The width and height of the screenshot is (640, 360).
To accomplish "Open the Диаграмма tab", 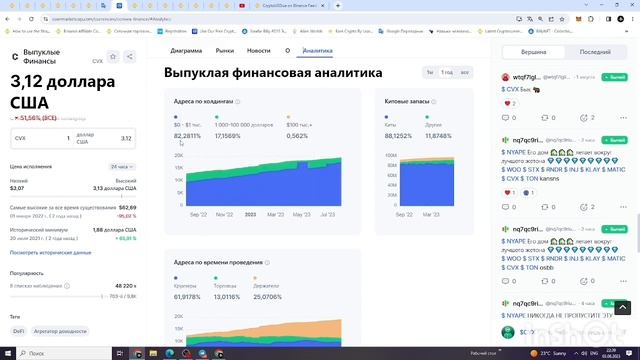I will 186,51.
